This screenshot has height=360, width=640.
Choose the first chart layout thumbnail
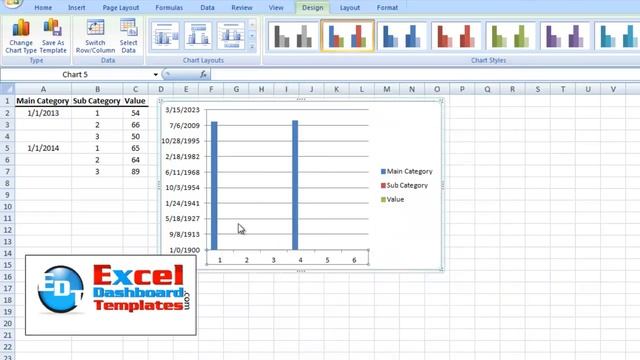click(x=165, y=36)
